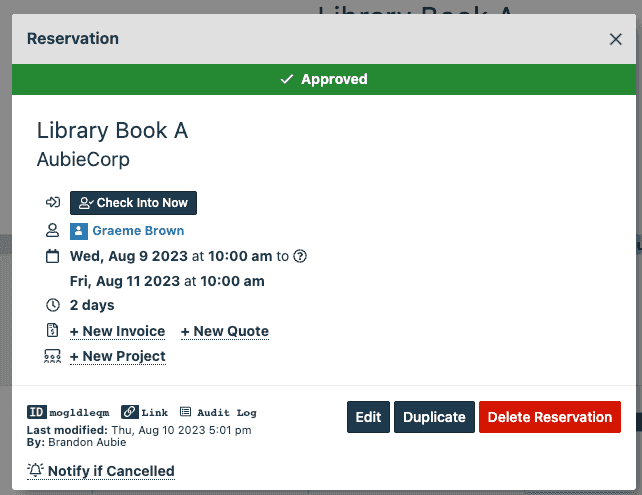Create a new invoice
Viewport: 642px width, 495px height.
tap(117, 331)
